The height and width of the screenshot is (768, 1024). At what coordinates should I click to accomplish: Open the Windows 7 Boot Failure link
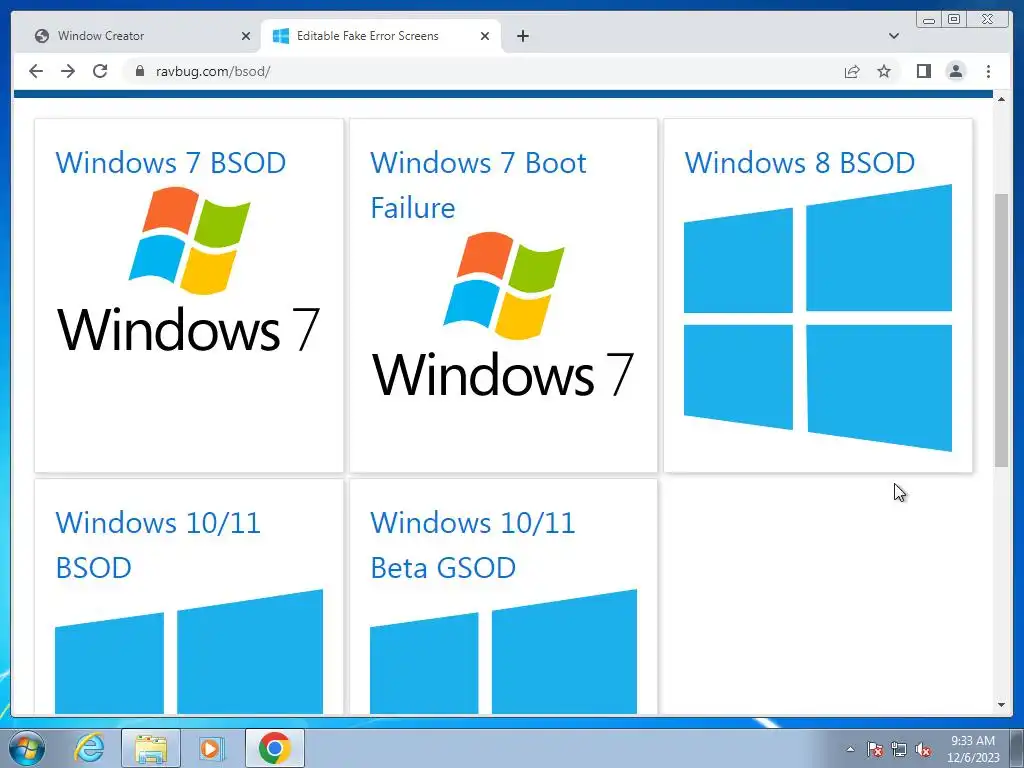point(478,185)
